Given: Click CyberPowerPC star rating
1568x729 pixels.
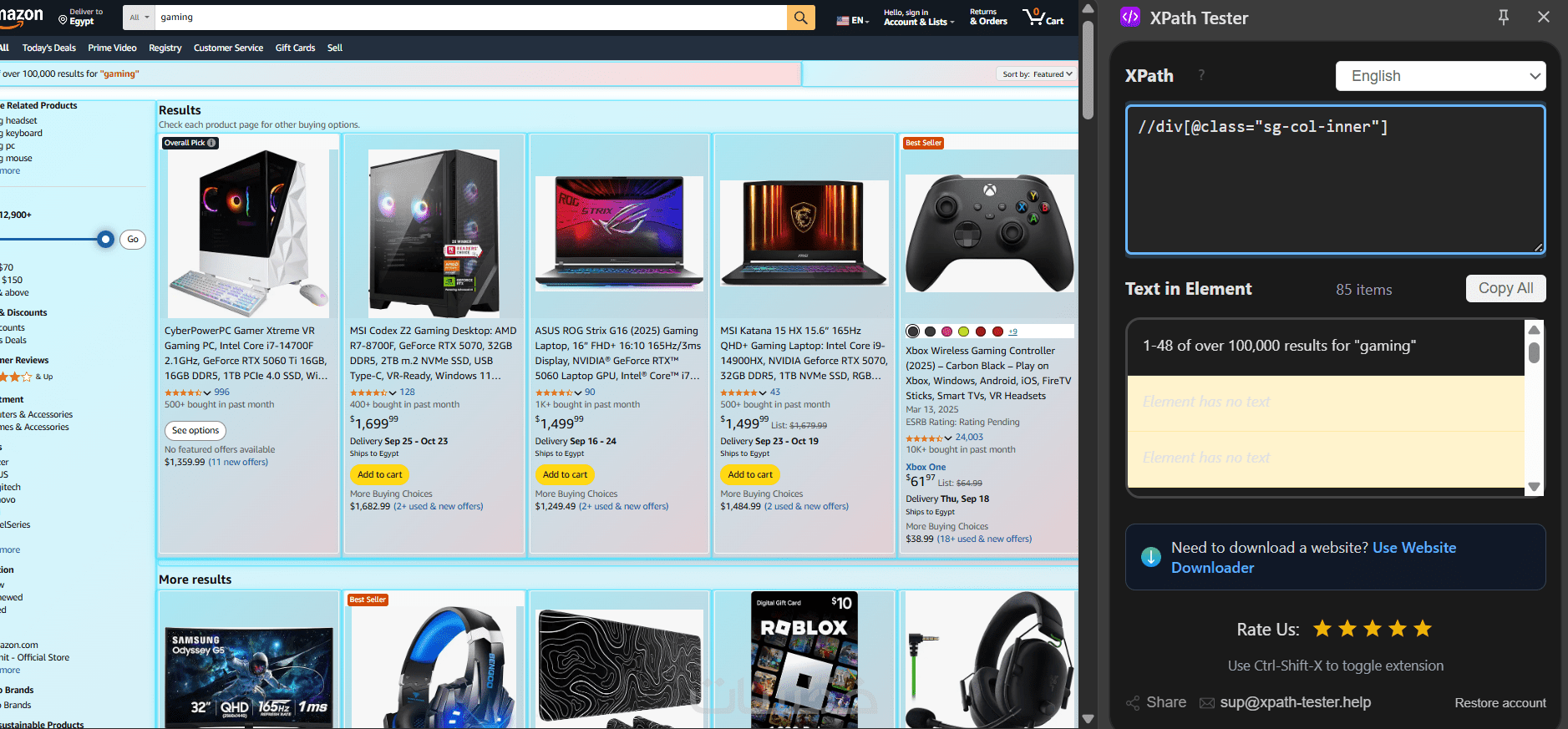Looking at the screenshot, I should pyautogui.click(x=183, y=392).
